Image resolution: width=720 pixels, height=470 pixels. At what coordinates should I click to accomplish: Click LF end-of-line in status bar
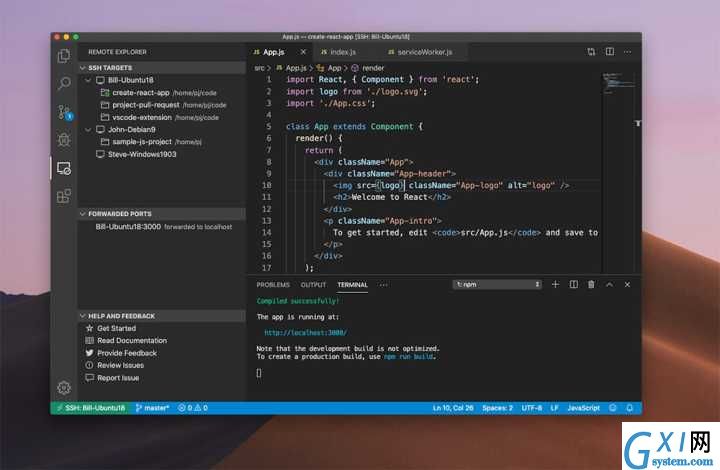[x=555, y=408]
